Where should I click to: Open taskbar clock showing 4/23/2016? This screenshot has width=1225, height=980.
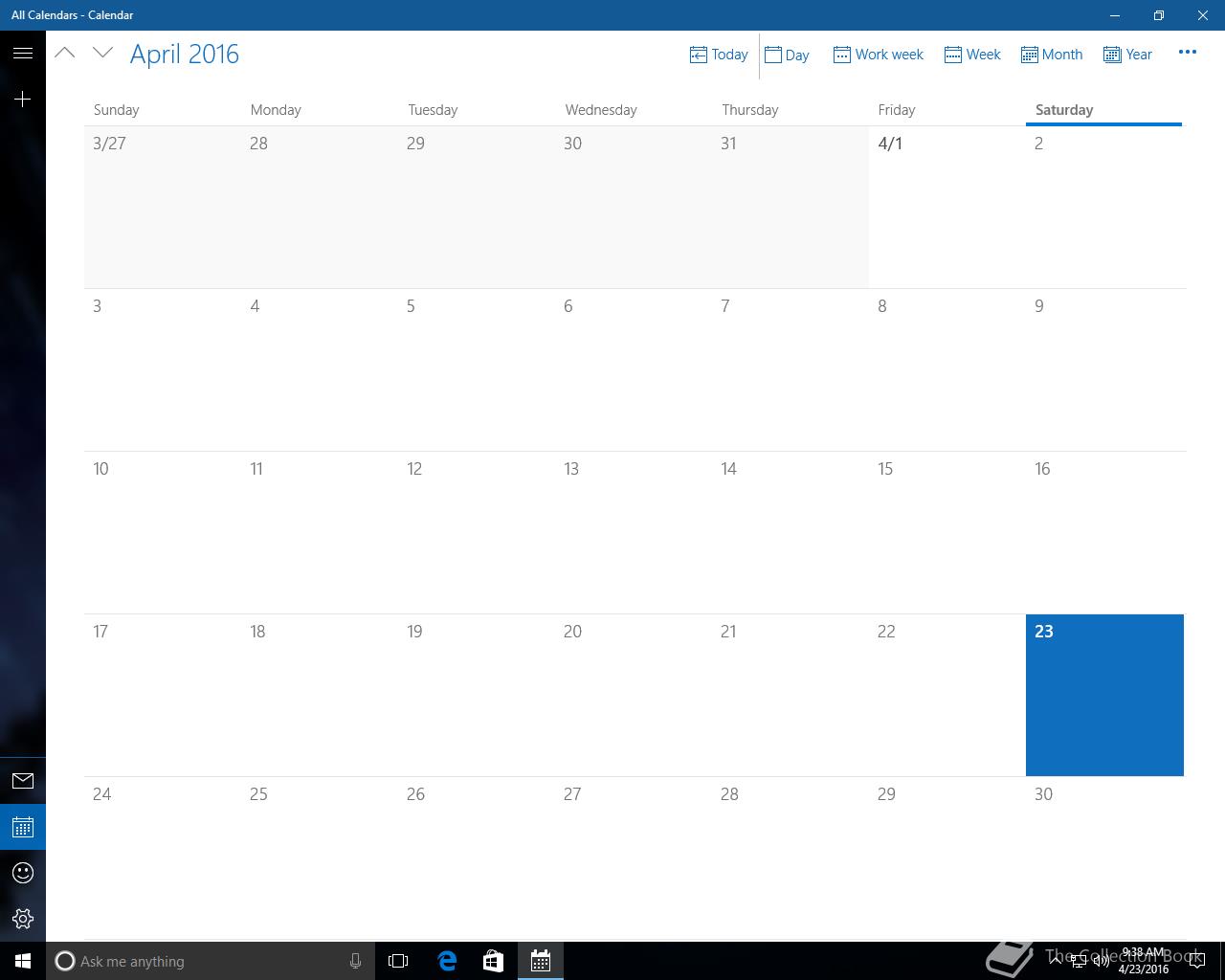point(1144,961)
